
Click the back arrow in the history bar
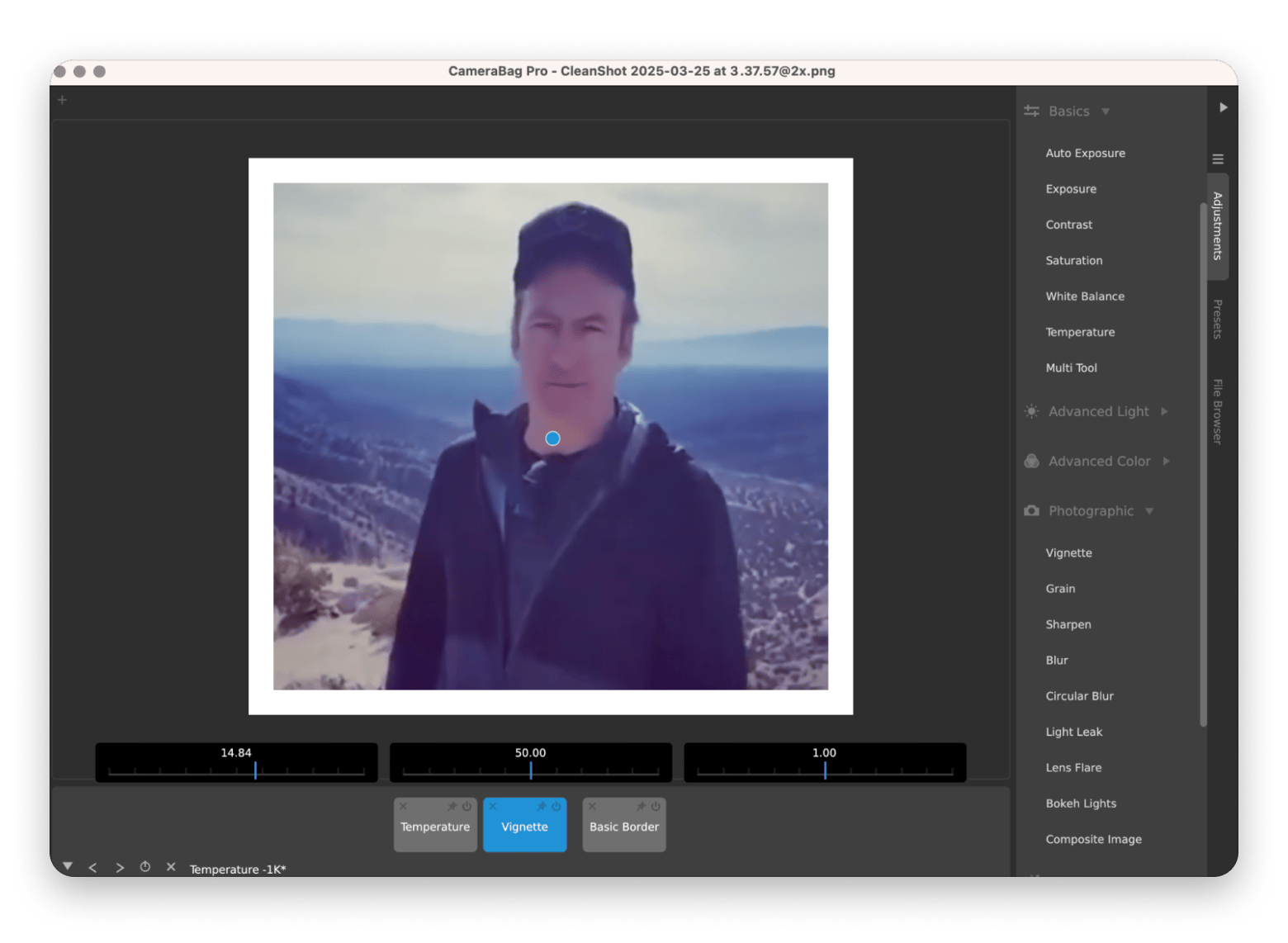(x=92, y=867)
